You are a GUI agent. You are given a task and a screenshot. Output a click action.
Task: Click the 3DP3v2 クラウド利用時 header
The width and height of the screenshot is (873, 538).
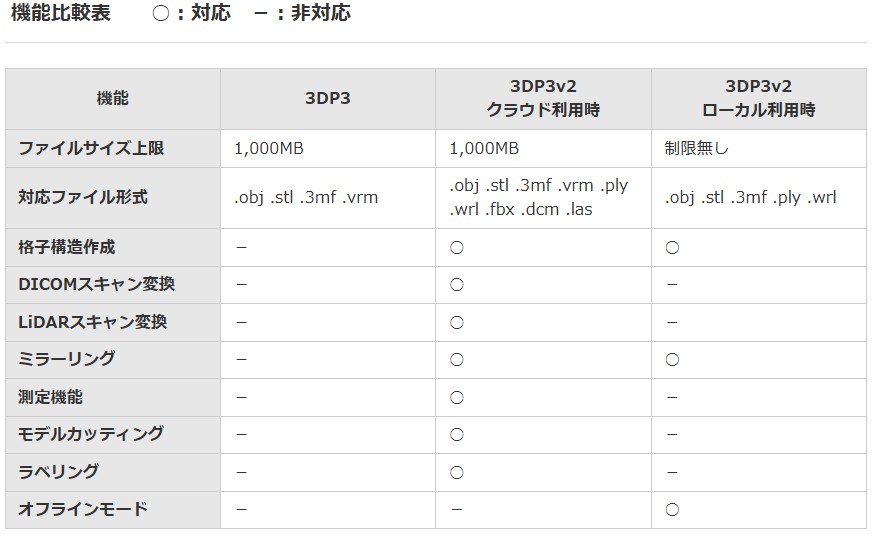click(x=542, y=98)
